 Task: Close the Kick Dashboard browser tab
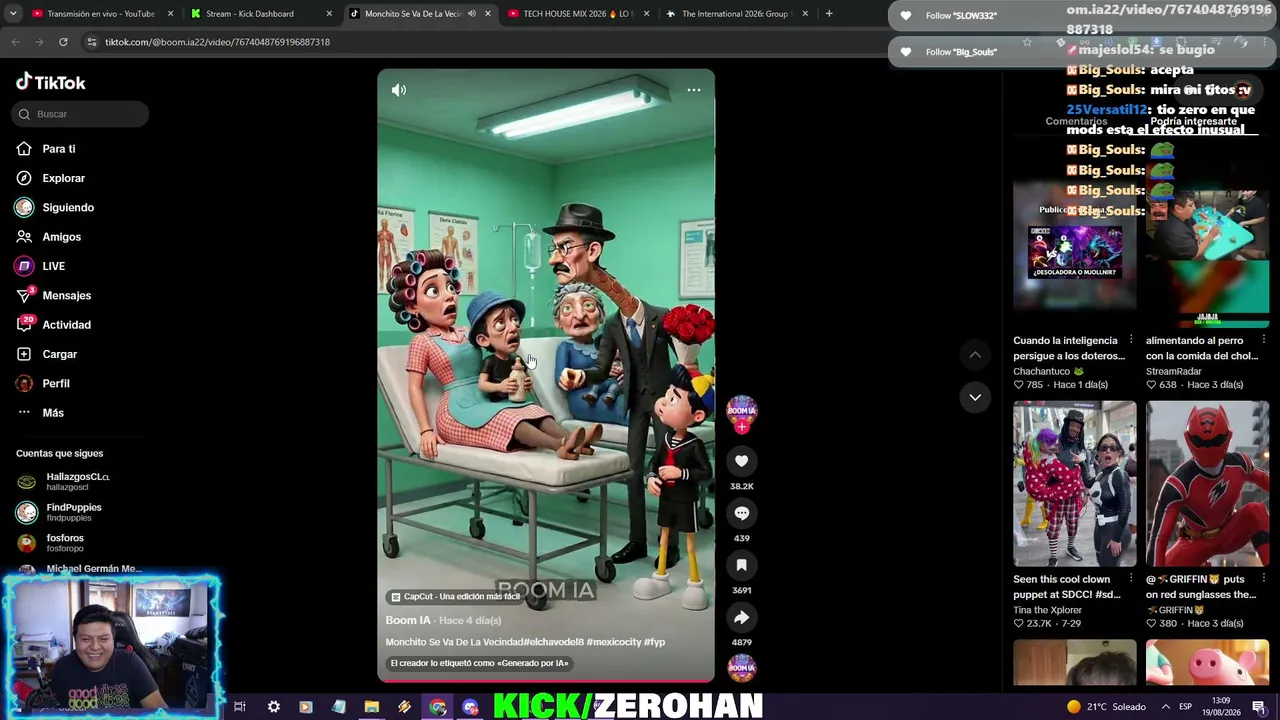[329, 14]
